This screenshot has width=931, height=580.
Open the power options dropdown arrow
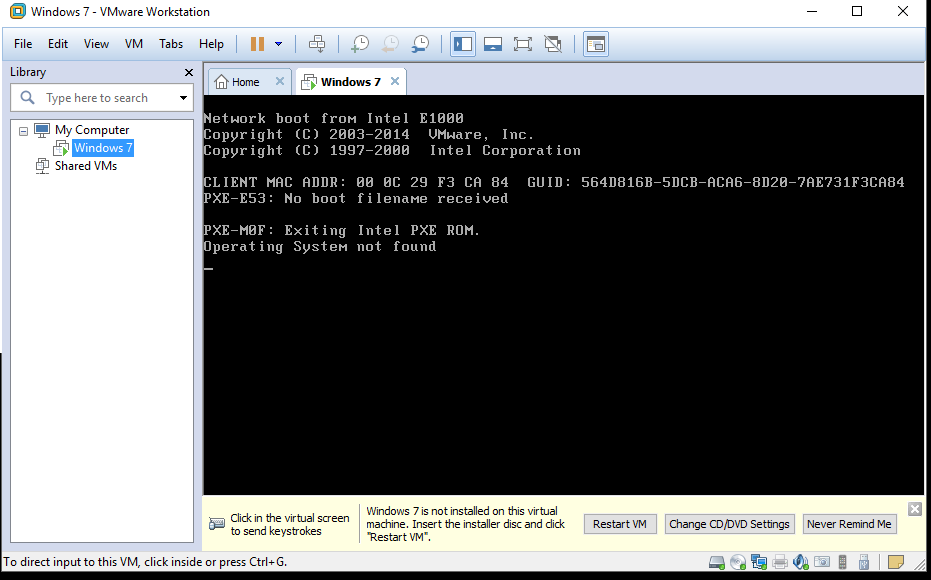point(278,44)
